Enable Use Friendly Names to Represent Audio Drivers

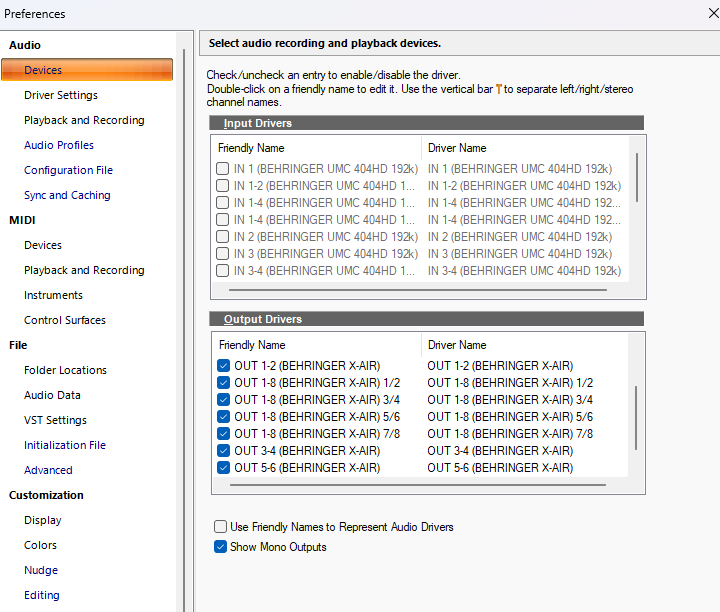tap(220, 526)
